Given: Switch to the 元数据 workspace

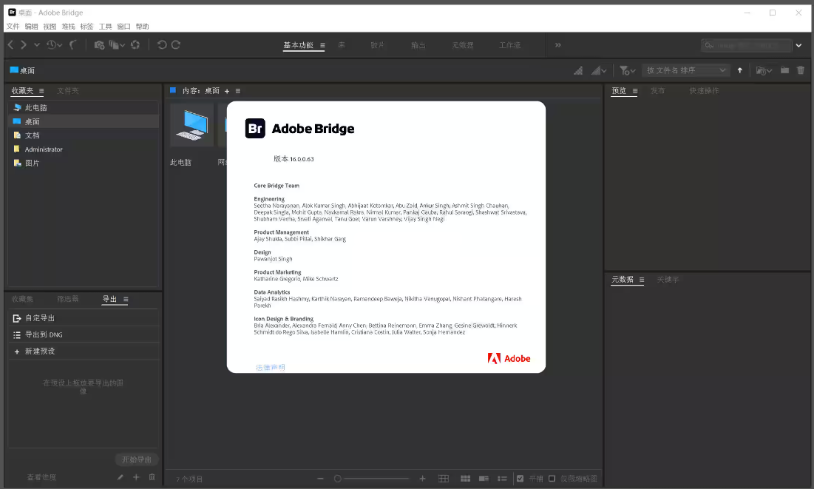Looking at the screenshot, I should coord(463,45).
